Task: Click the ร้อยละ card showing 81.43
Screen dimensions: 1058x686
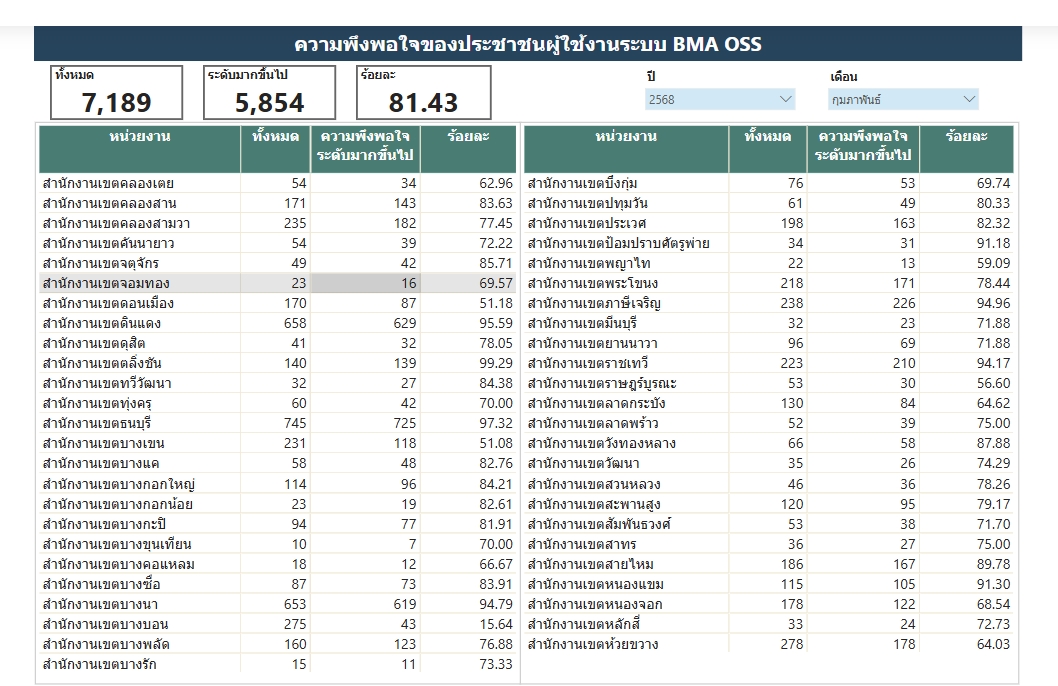Action: pyautogui.click(x=424, y=92)
